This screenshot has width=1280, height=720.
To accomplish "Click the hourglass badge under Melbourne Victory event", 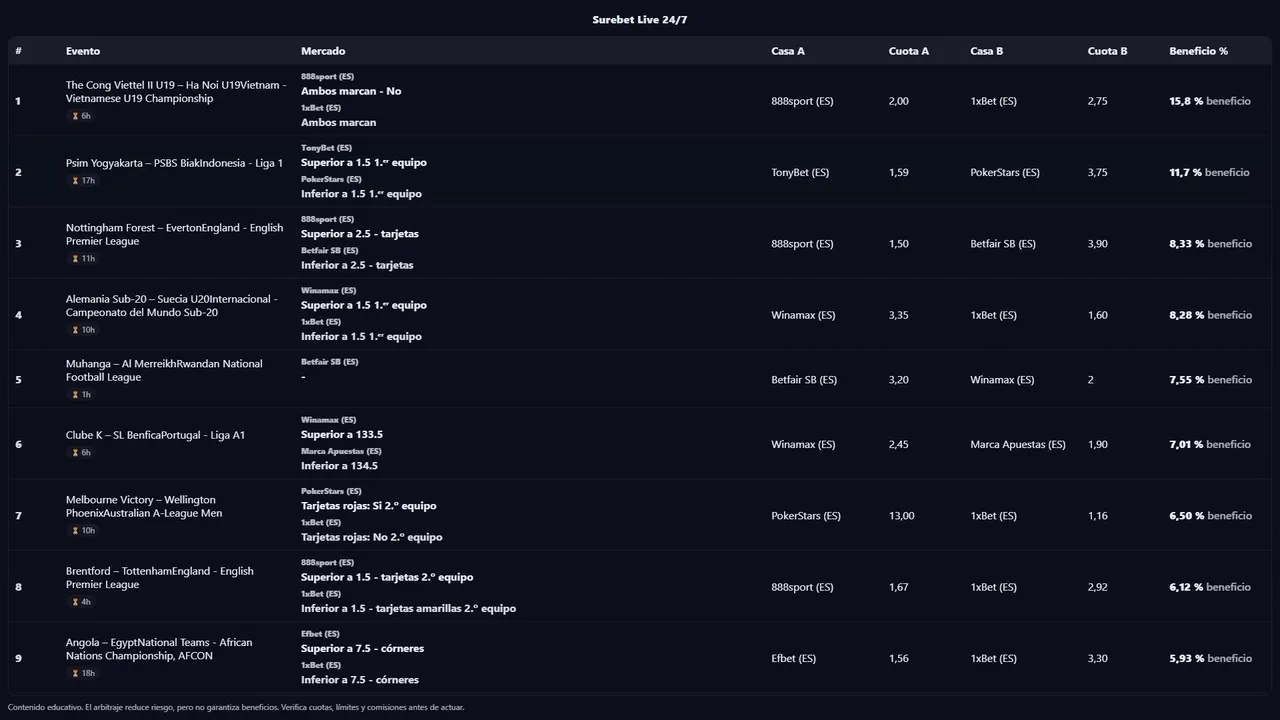I will (83, 531).
